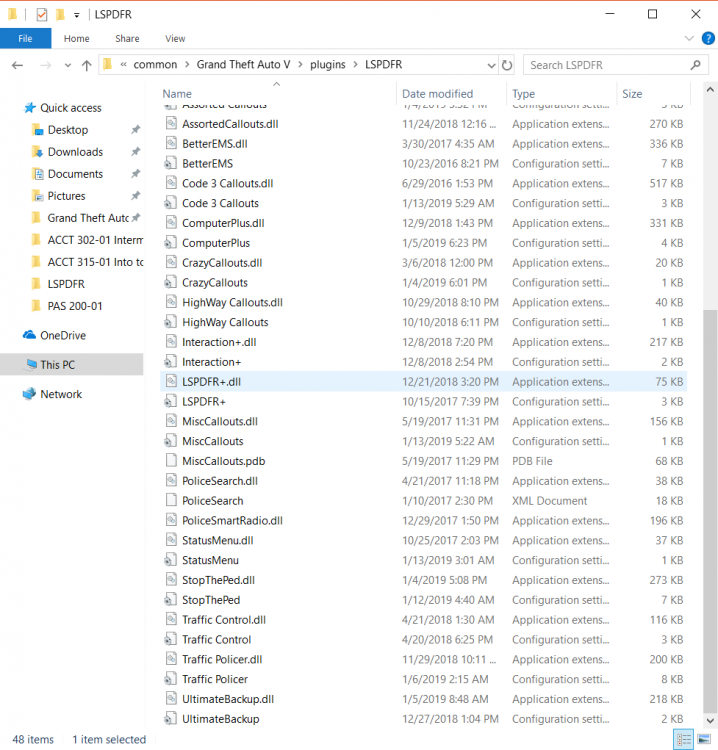The image size is (718, 750).
Task: Refresh the LSPDFR folder view
Action: tap(507, 65)
